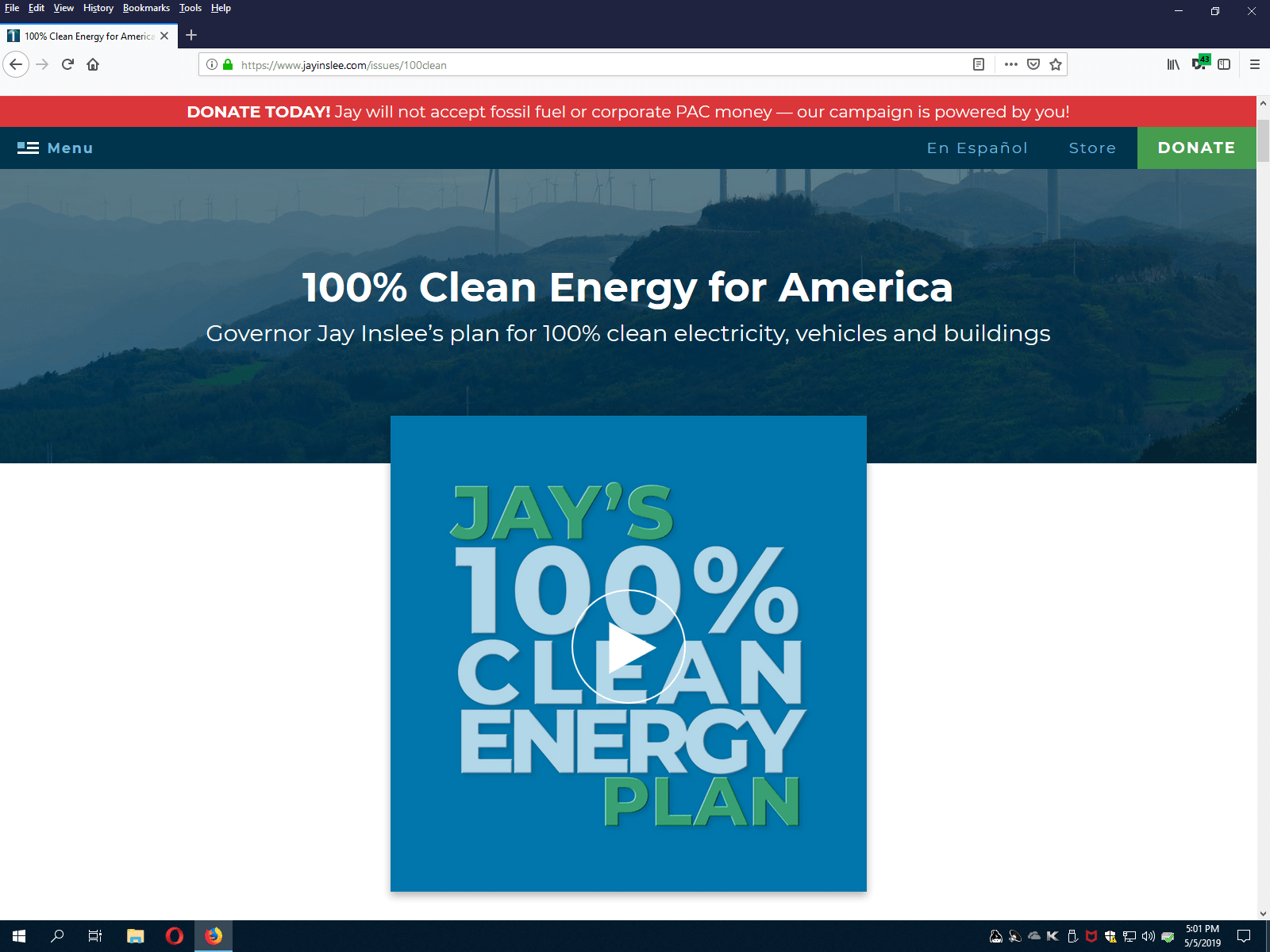Image resolution: width=1270 pixels, height=952 pixels.
Task: Open the View menu
Action: [x=63, y=8]
